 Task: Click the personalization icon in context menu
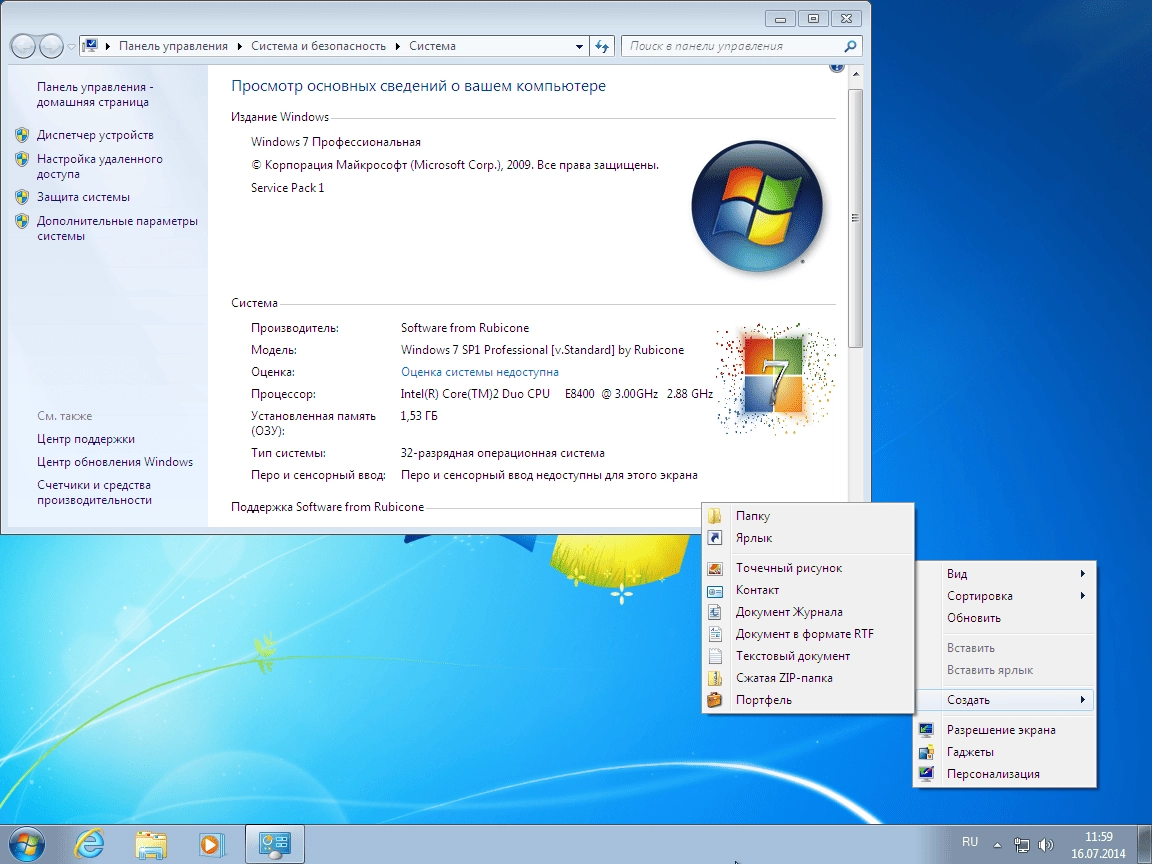tap(926, 774)
